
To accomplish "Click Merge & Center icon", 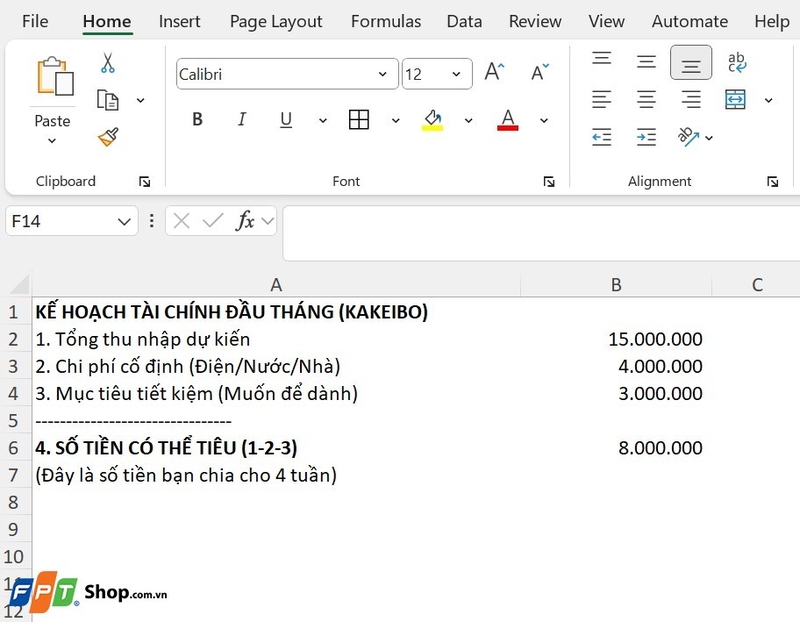I will pos(735,99).
